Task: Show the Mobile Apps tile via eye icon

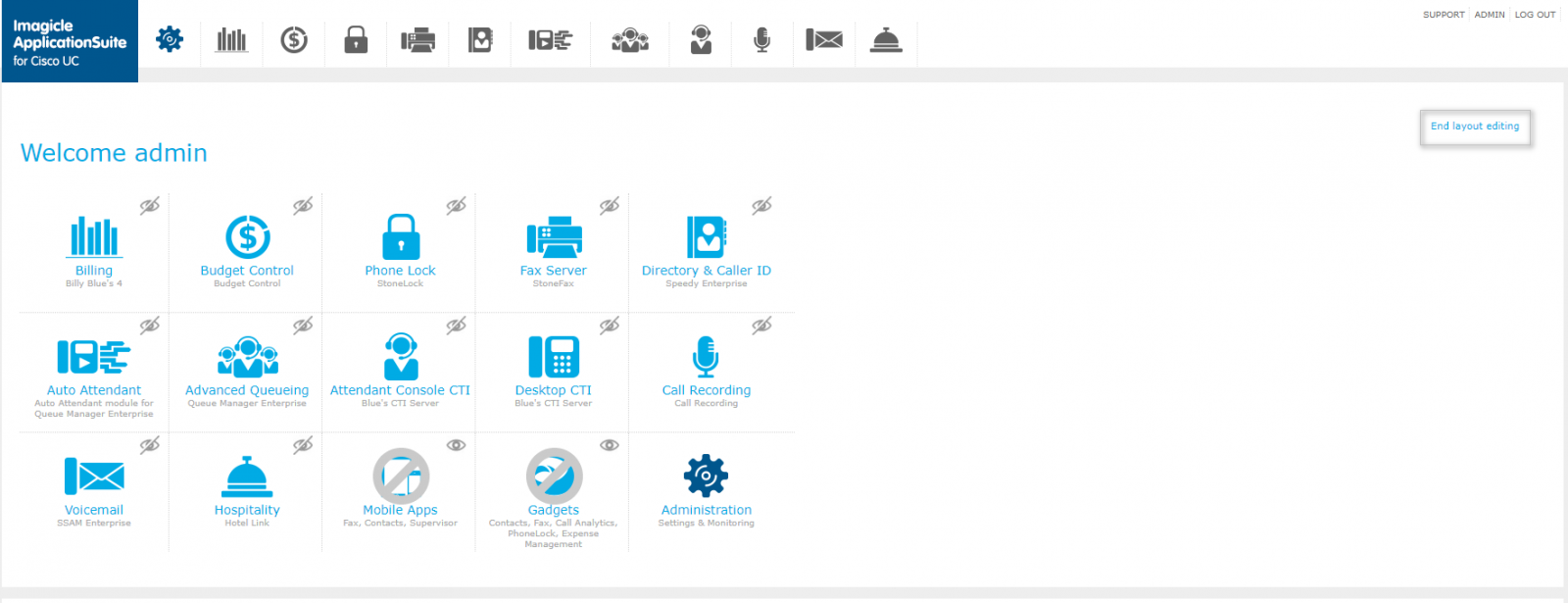Action: pos(456,445)
